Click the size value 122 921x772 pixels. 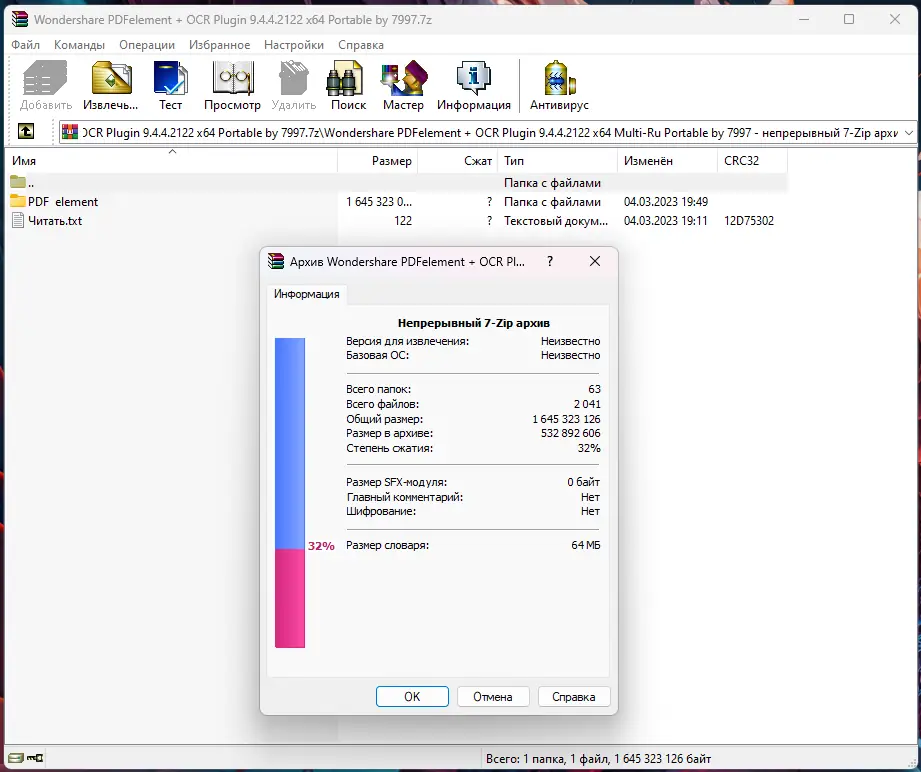pyautogui.click(x=403, y=221)
